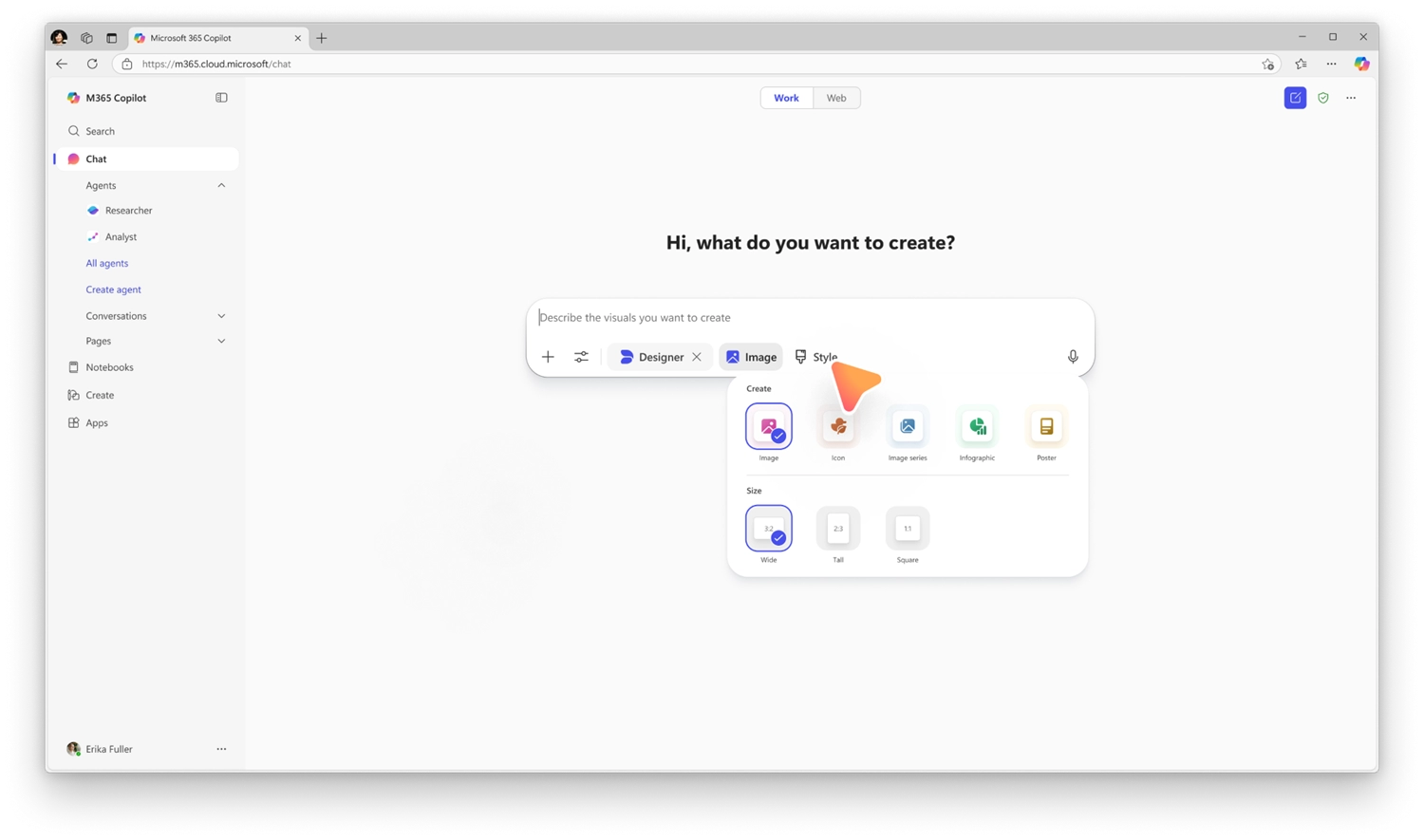The image size is (1424, 840).
Task: Switch to Web mode
Action: [x=835, y=97]
